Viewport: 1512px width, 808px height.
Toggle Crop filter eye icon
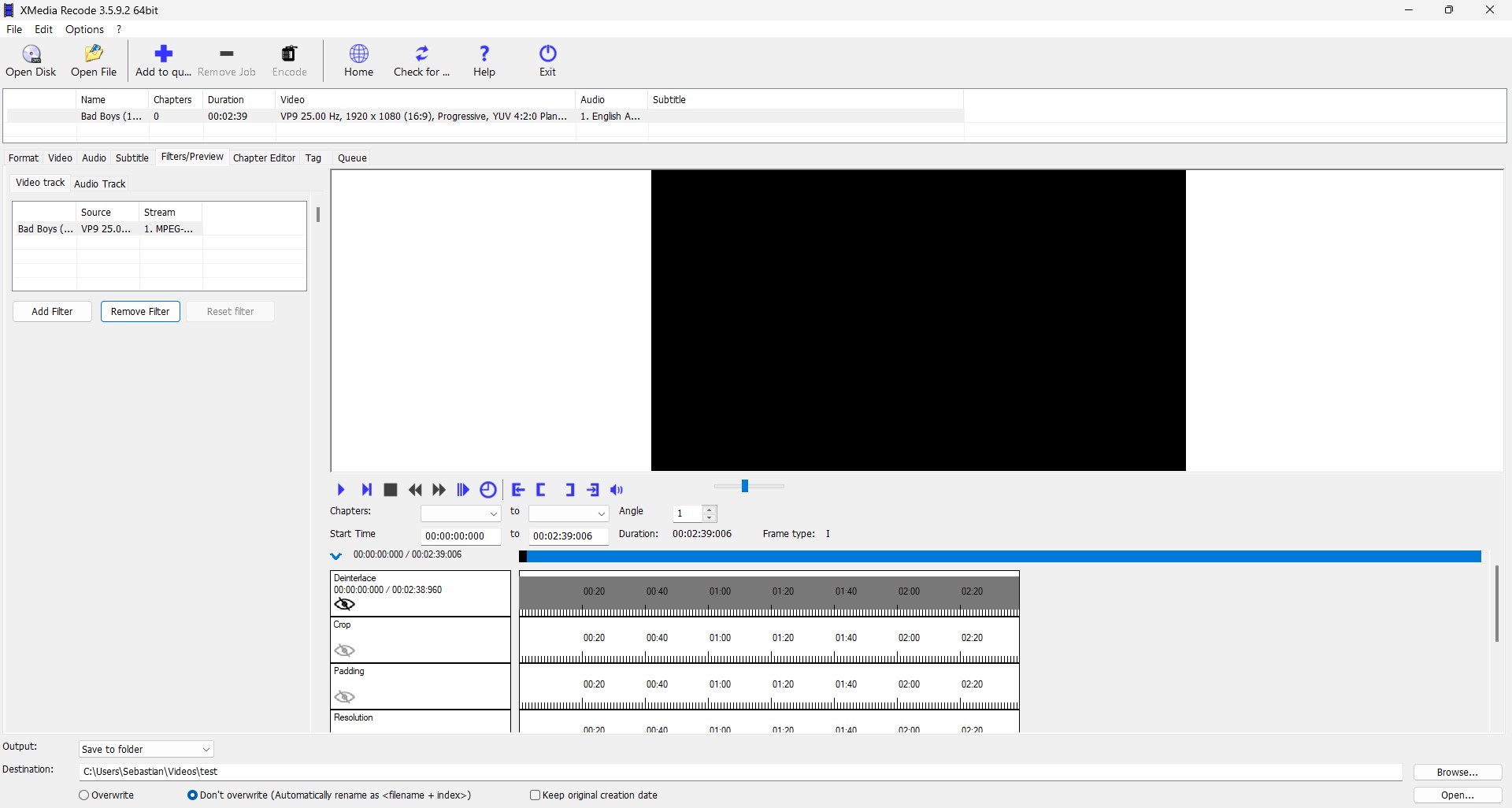click(x=344, y=650)
